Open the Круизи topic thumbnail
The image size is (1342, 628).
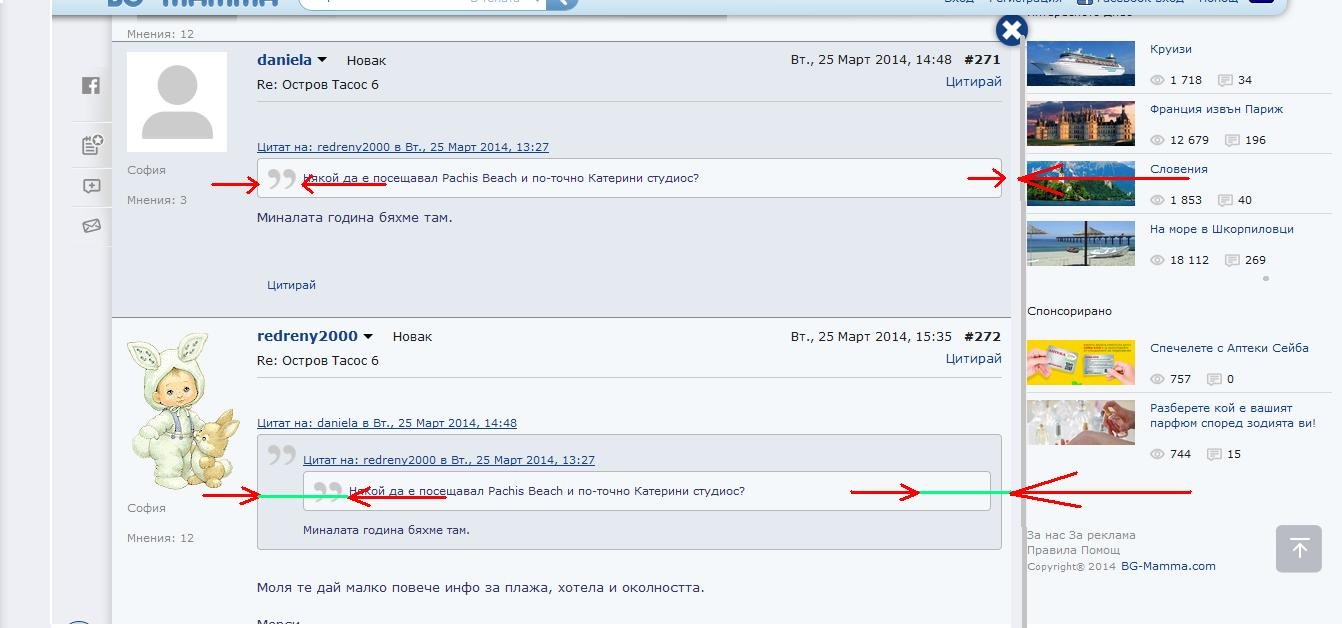[1080, 63]
